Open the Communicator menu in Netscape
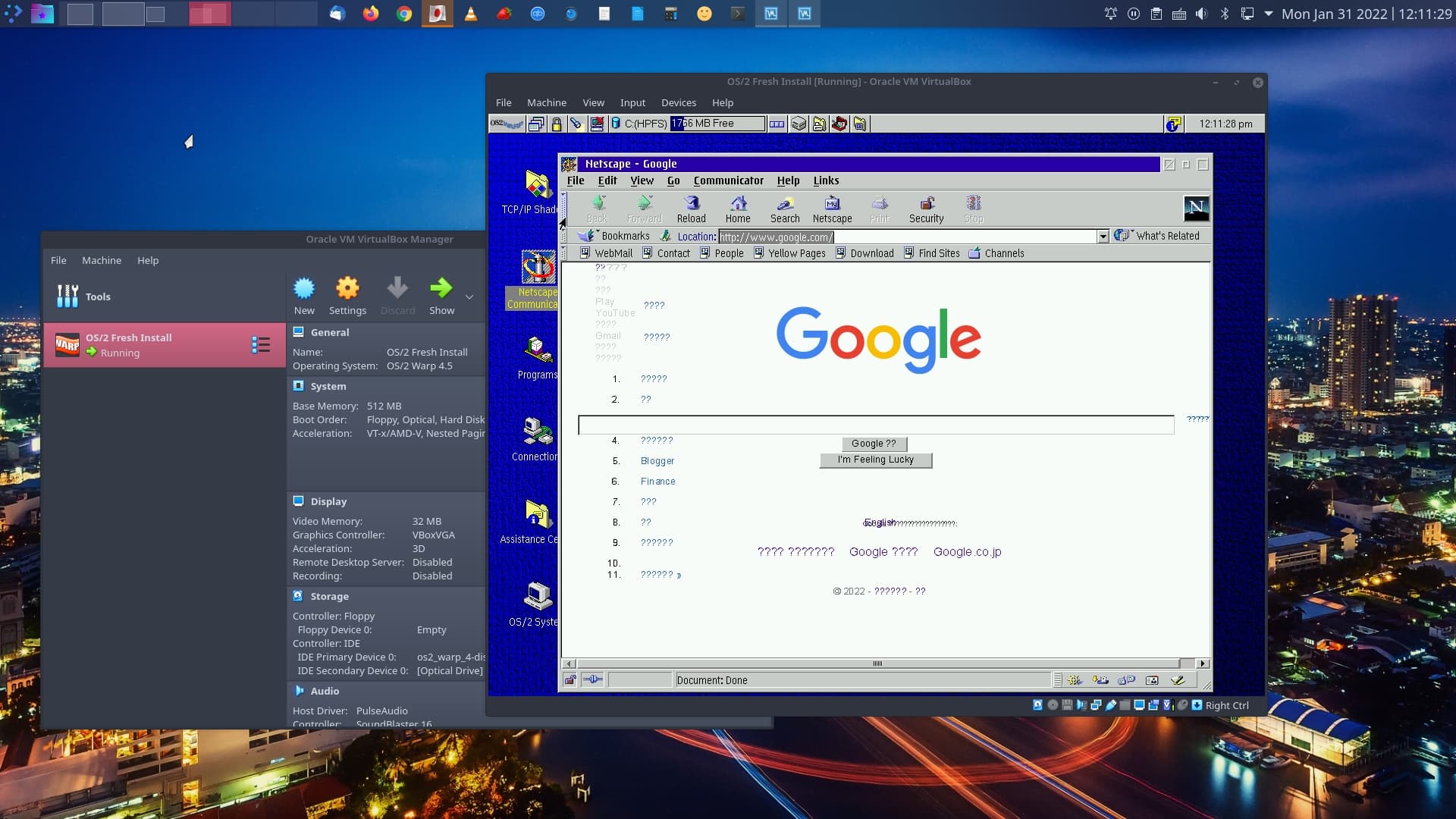 tap(728, 180)
